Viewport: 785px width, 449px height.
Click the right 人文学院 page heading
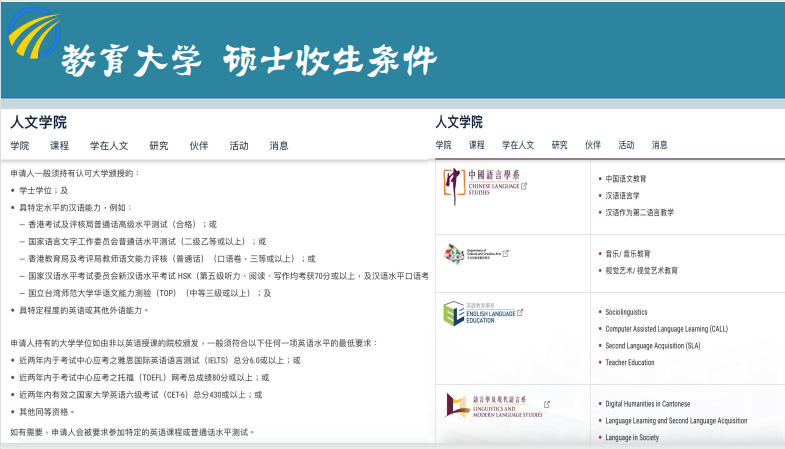[x=459, y=122]
